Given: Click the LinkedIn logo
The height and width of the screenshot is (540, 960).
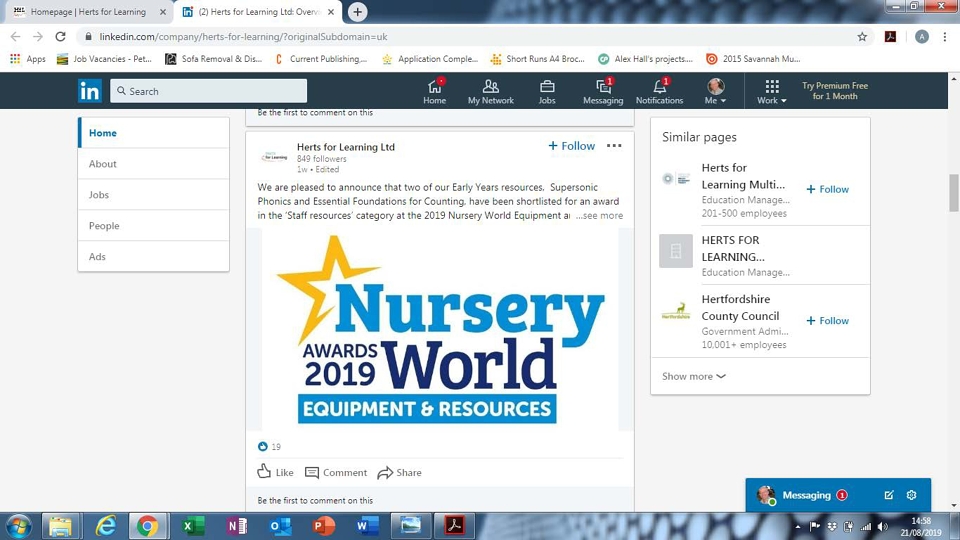Looking at the screenshot, I should pos(89,91).
